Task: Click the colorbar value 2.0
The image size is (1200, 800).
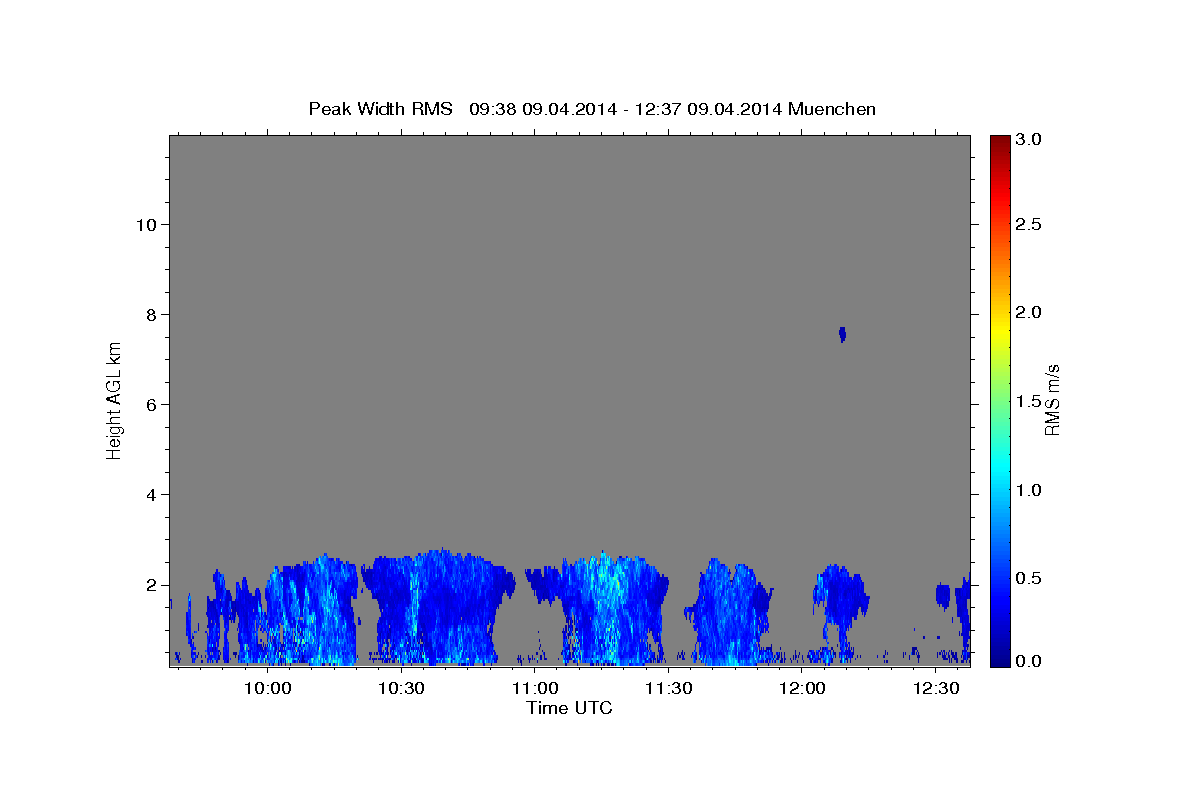Action: click(1030, 313)
